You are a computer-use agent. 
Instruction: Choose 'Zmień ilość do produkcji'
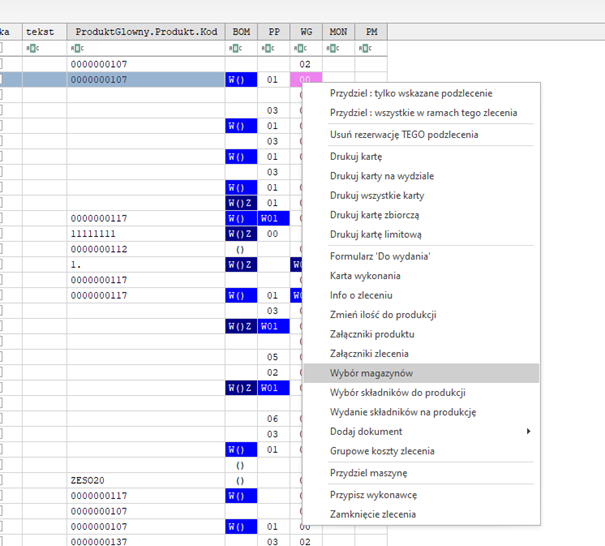point(421,315)
